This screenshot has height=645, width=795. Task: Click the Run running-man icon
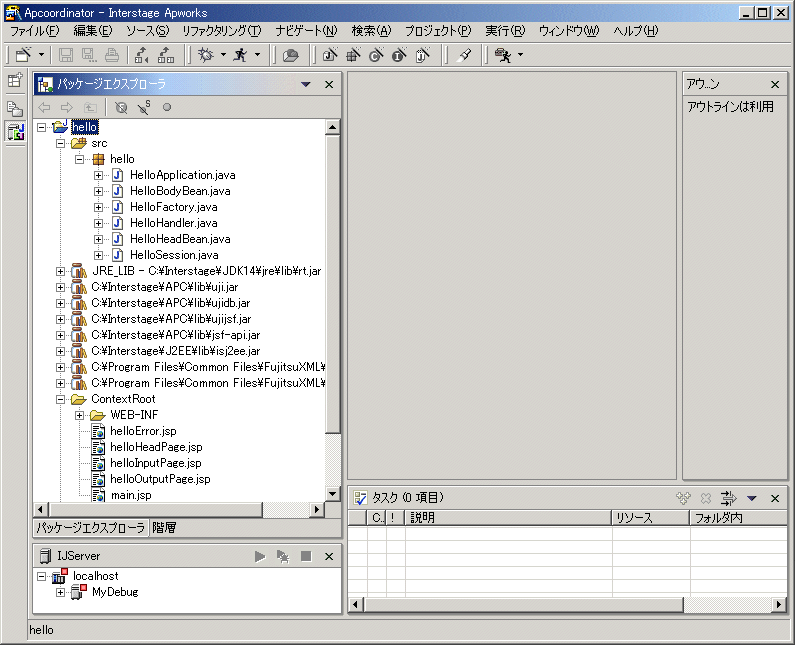pyautogui.click(x=240, y=54)
